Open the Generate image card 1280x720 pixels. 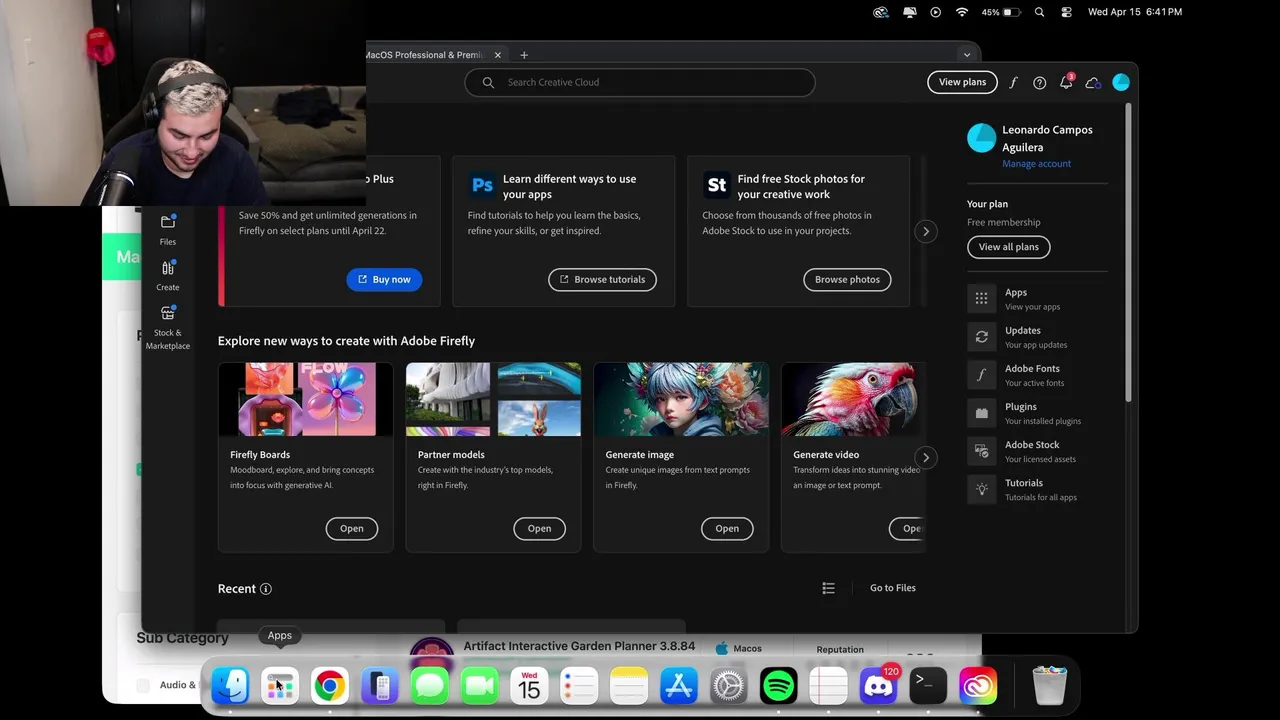pyautogui.click(x=727, y=529)
